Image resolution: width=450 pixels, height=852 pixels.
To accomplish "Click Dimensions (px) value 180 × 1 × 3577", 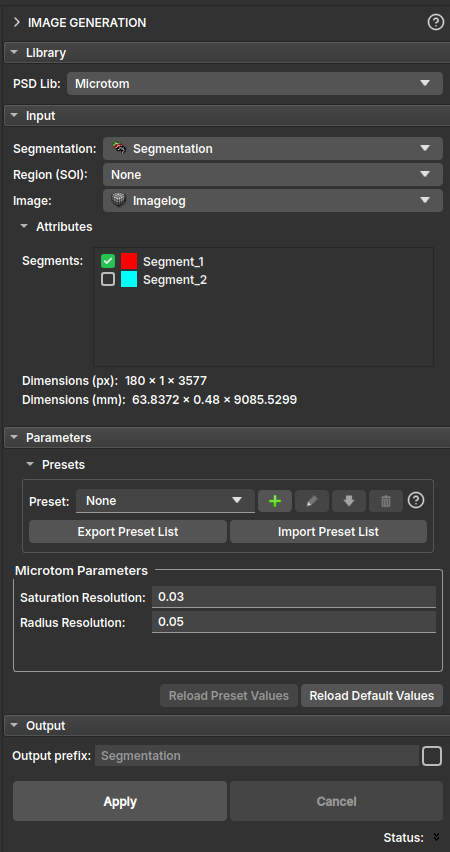I will (x=166, y=380).
